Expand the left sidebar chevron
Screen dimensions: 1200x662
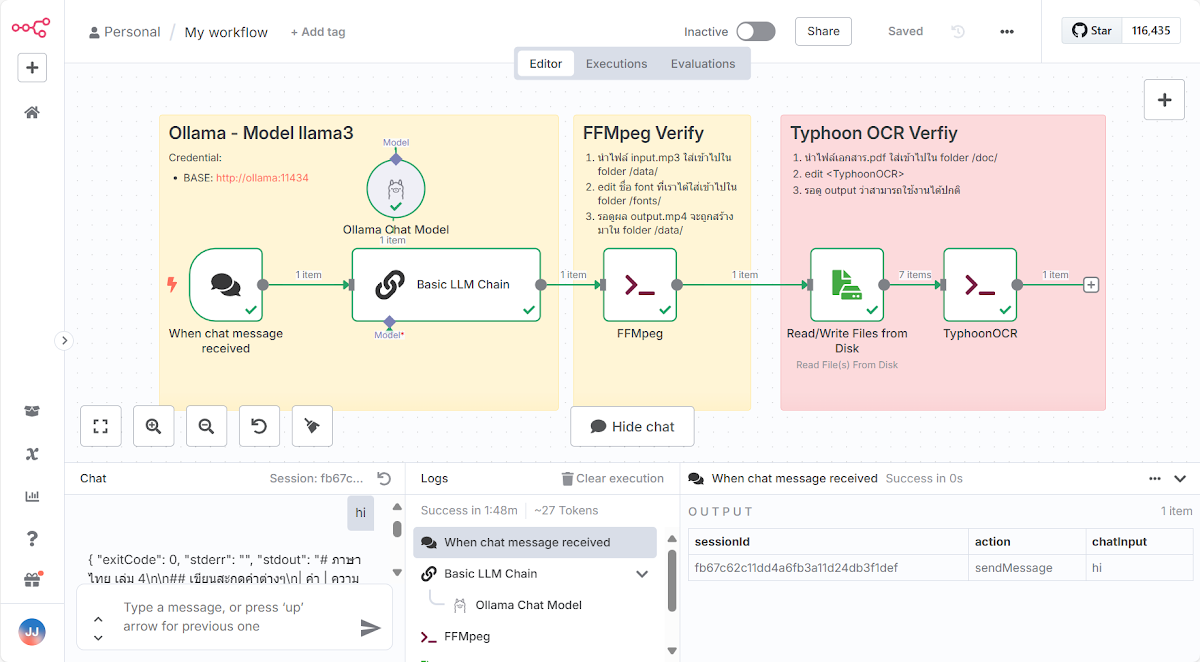click(x=64, y=340)
